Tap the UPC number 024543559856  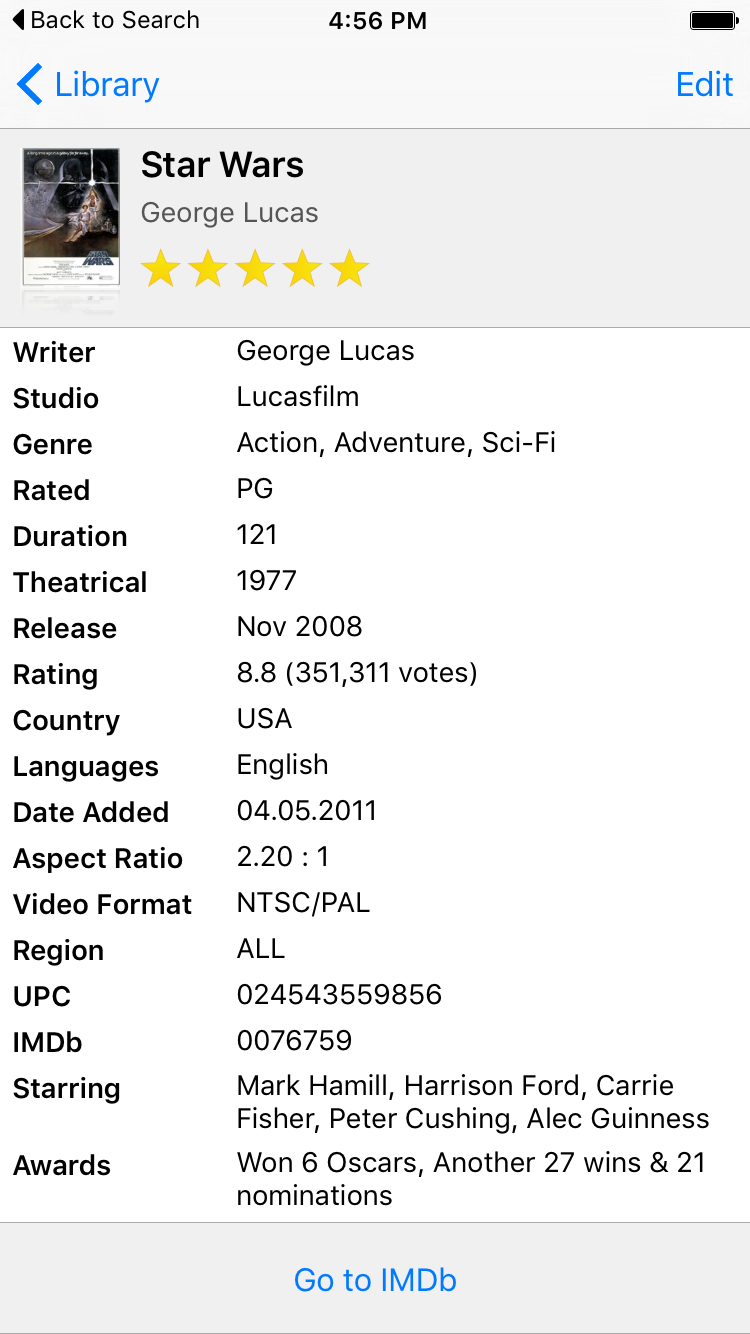point(339,994)
